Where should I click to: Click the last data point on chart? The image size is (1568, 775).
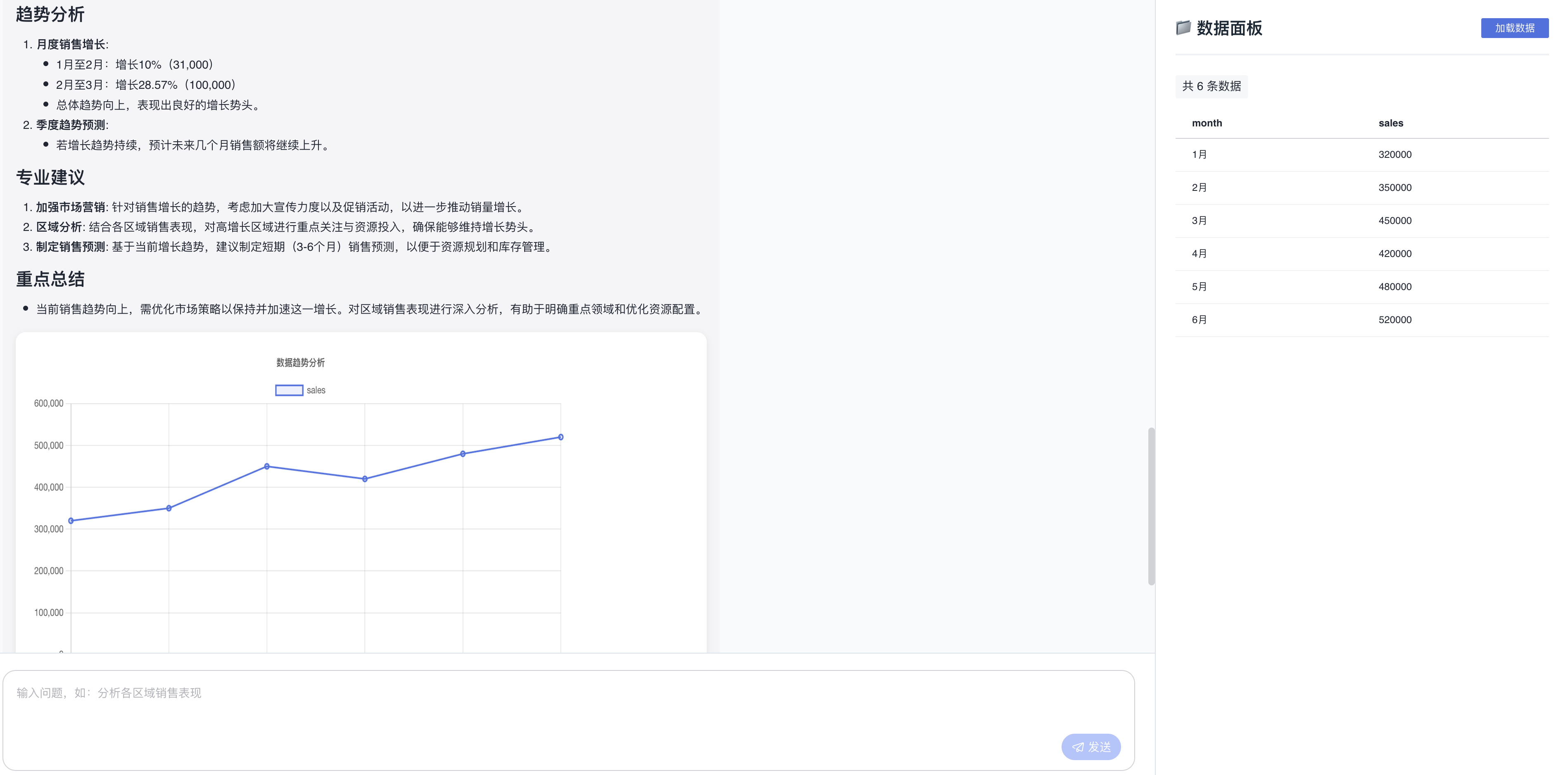[561, 437]
